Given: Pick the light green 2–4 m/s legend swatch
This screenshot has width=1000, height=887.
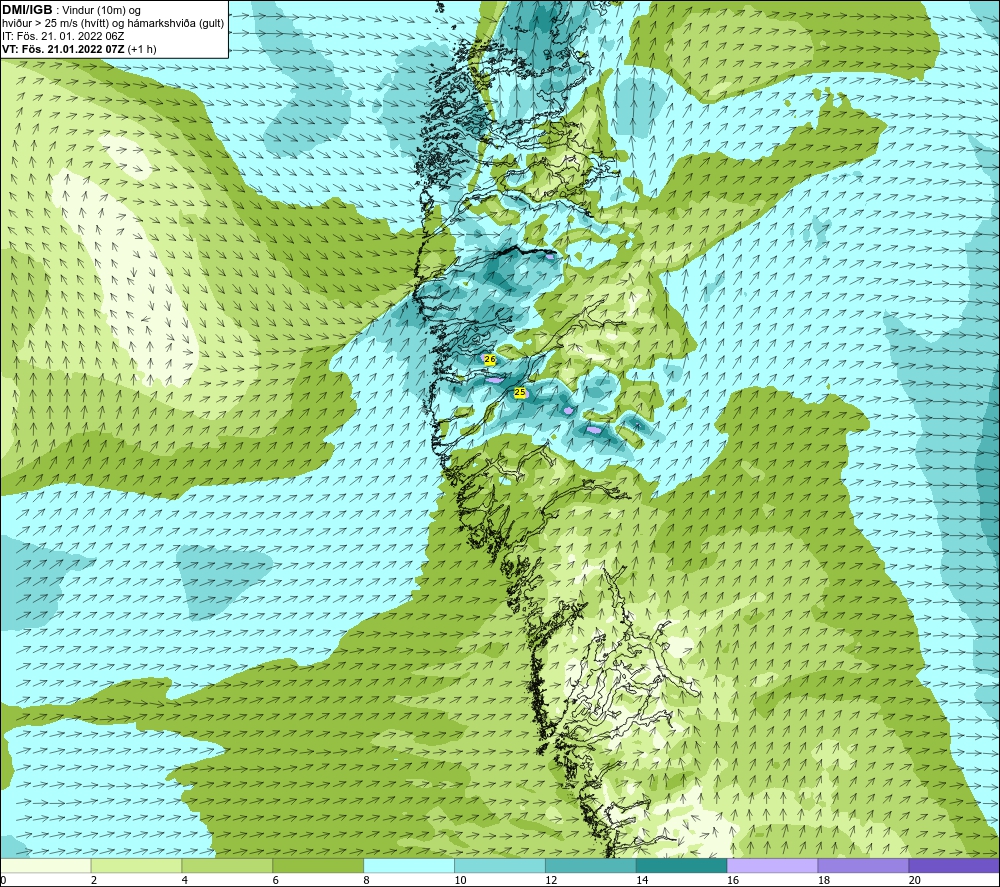Looking at the screenshot, I should point(136,865).
